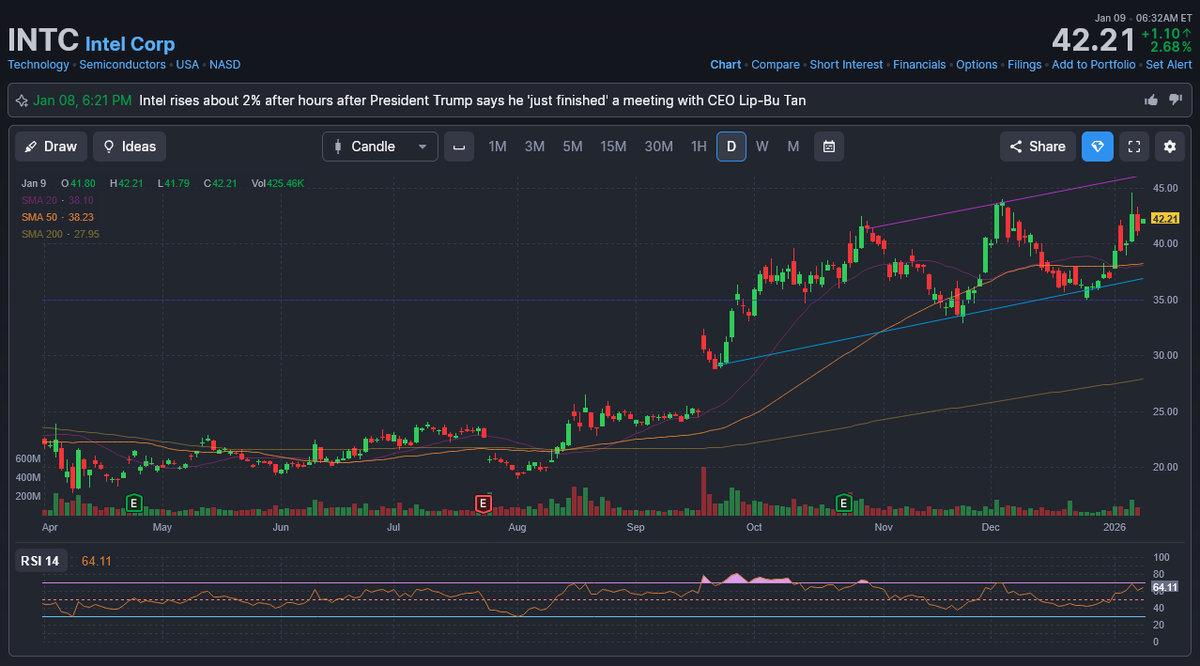Click the 64.11 RSI value tag
Image resolution: width=1200 pixels, height=666 pixels.
tap(1165, 587)
